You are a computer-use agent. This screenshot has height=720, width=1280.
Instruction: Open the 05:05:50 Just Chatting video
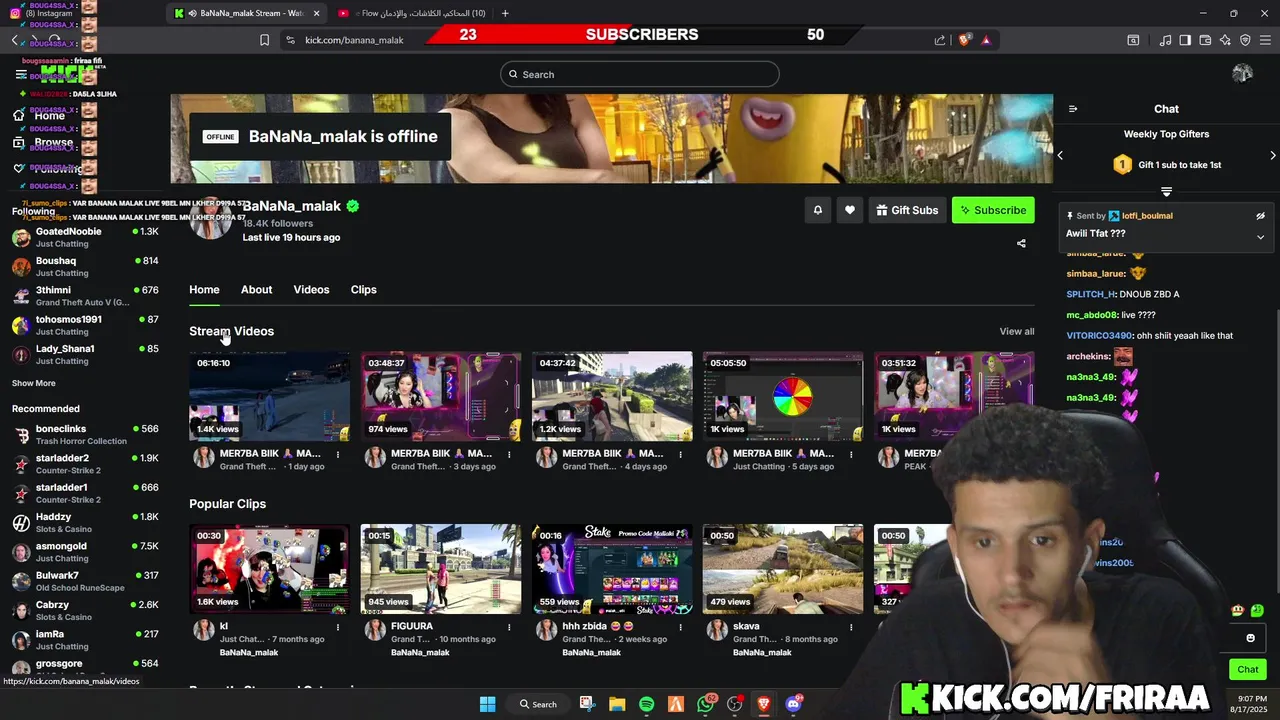coord(783,396)
